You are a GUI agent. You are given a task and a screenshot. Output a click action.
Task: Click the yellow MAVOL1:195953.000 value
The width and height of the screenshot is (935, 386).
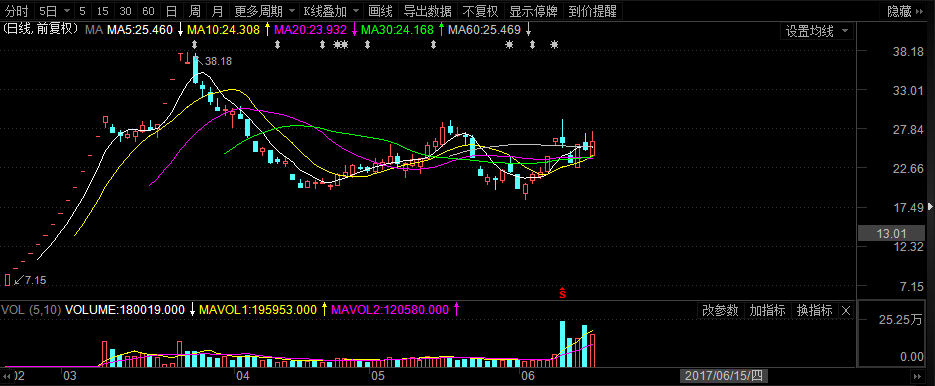[258, 310]
